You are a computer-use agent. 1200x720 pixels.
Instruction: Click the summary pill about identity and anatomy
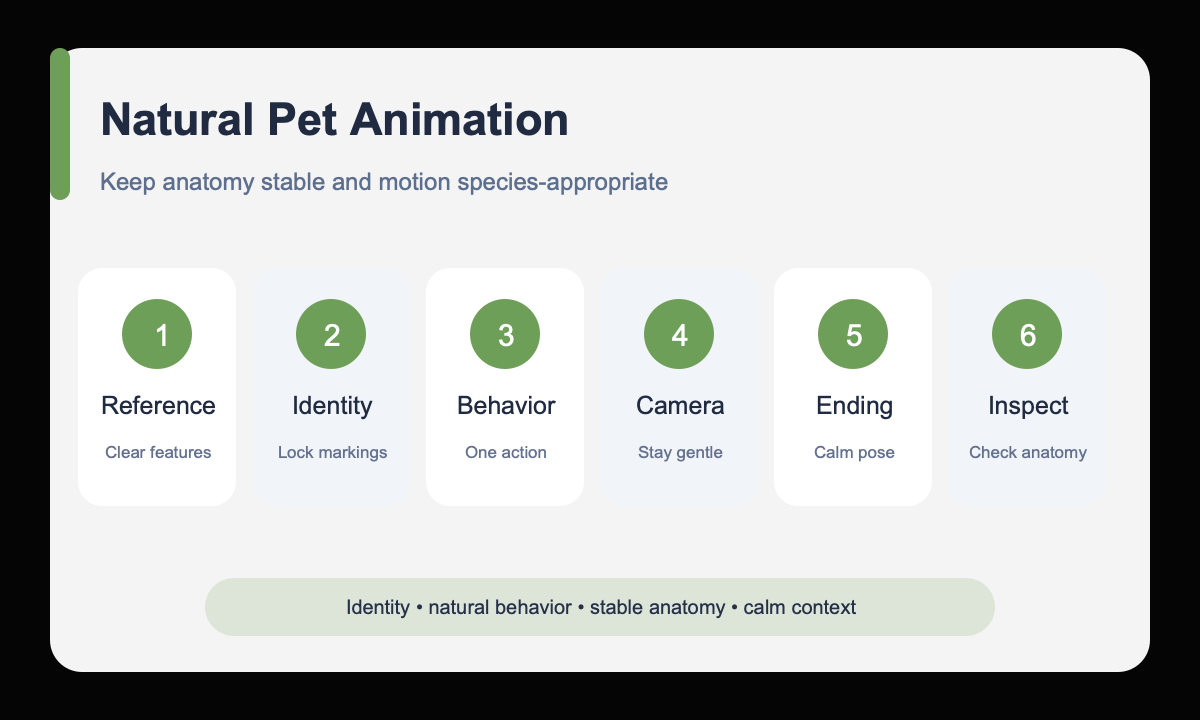pyautogui.click(x=600, y=607)
